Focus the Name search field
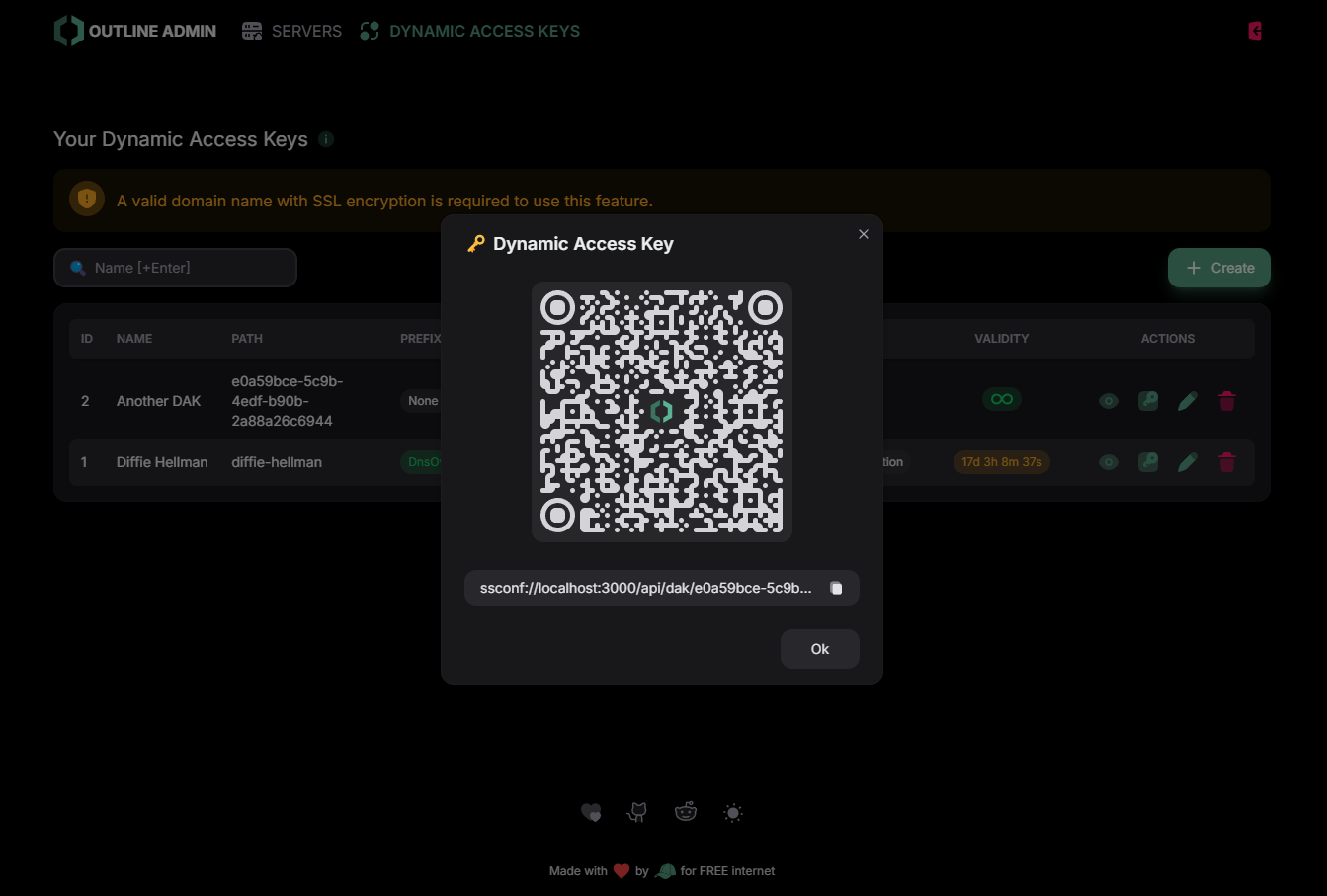1327x896 pixels. pyautogui.click(x=175, y=268)
